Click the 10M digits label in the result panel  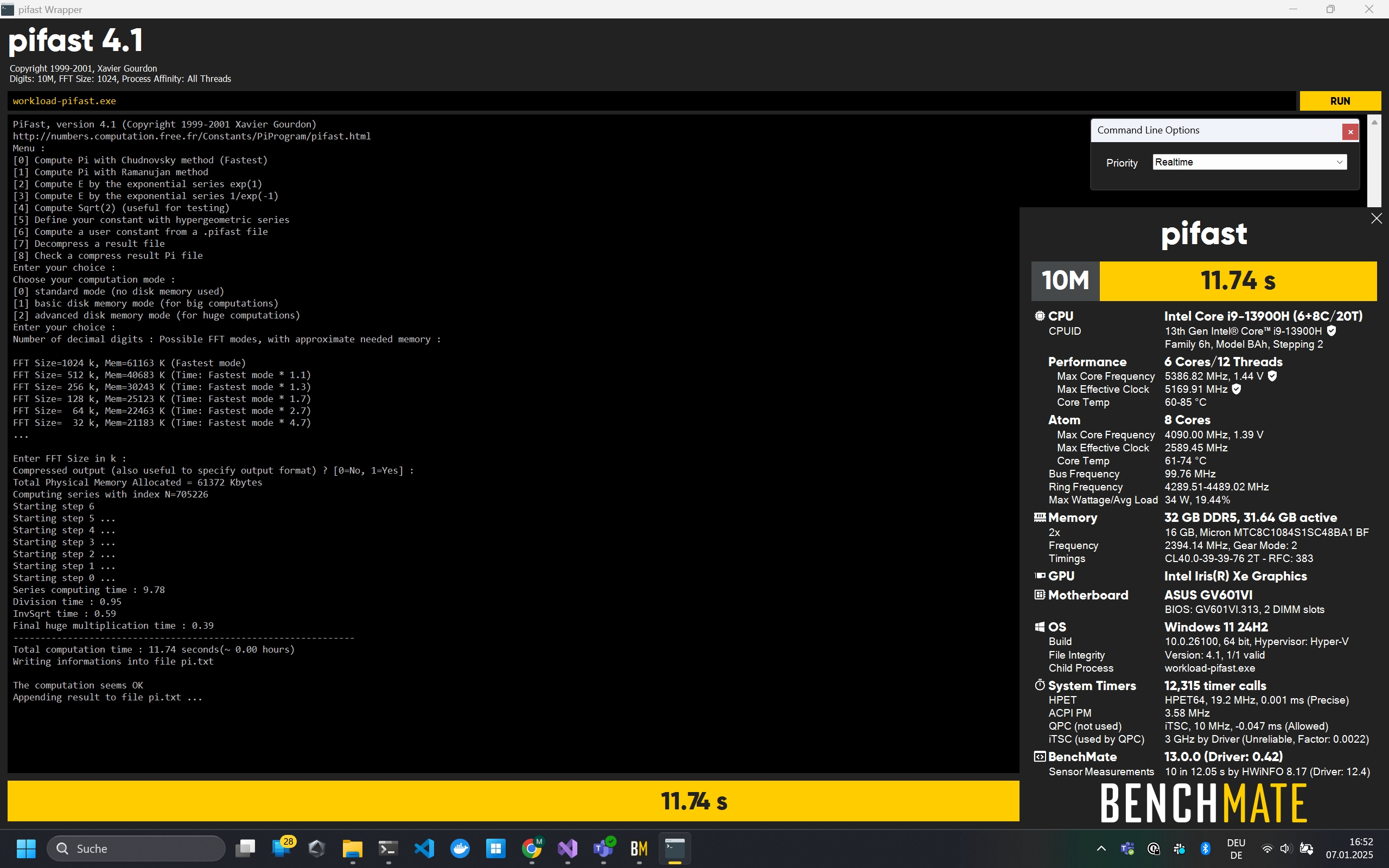click(x=1065, y=282)
